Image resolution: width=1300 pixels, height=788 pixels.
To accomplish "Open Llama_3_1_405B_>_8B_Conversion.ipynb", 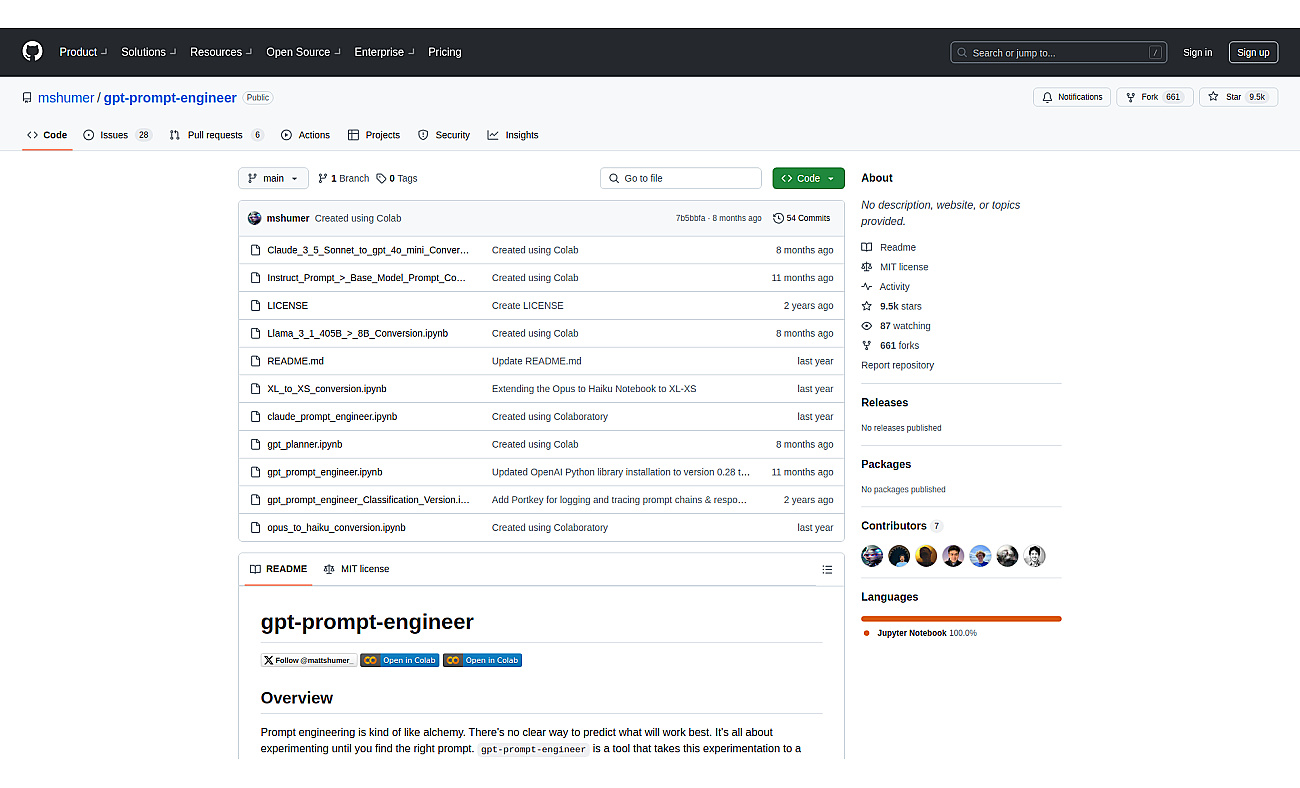I will point(357,333).
